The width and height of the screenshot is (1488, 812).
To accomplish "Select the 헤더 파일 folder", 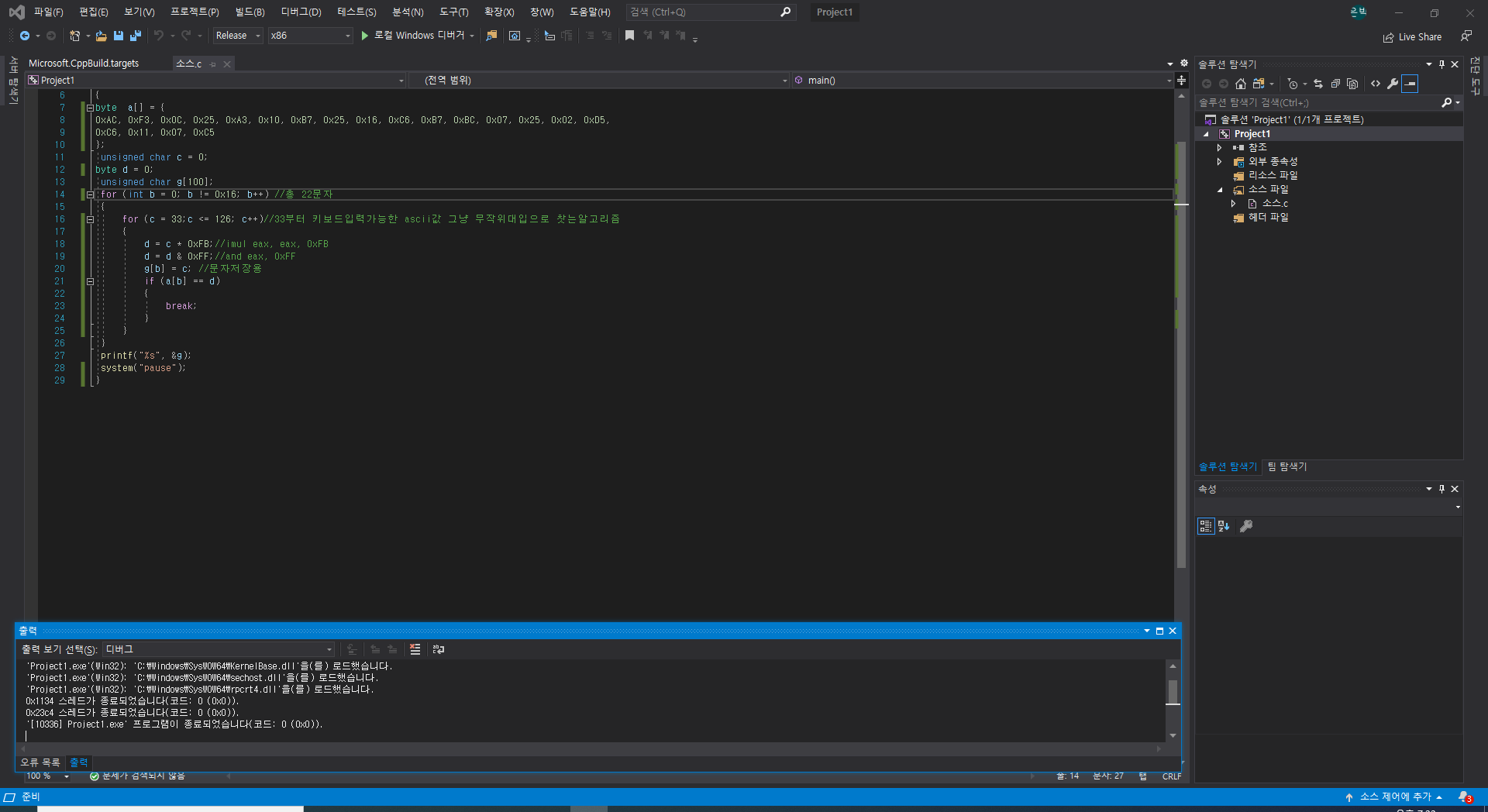I will tap(1268, 218).
